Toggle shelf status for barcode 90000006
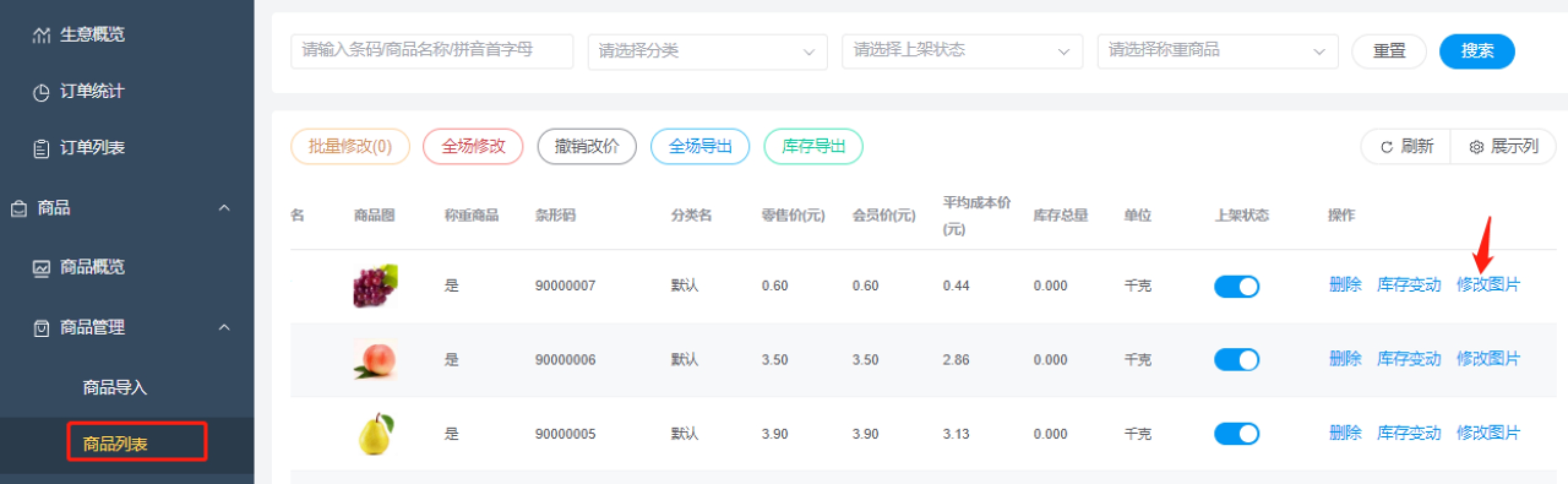Screen dimensions: 1568x484 [x=1236, y=360]
